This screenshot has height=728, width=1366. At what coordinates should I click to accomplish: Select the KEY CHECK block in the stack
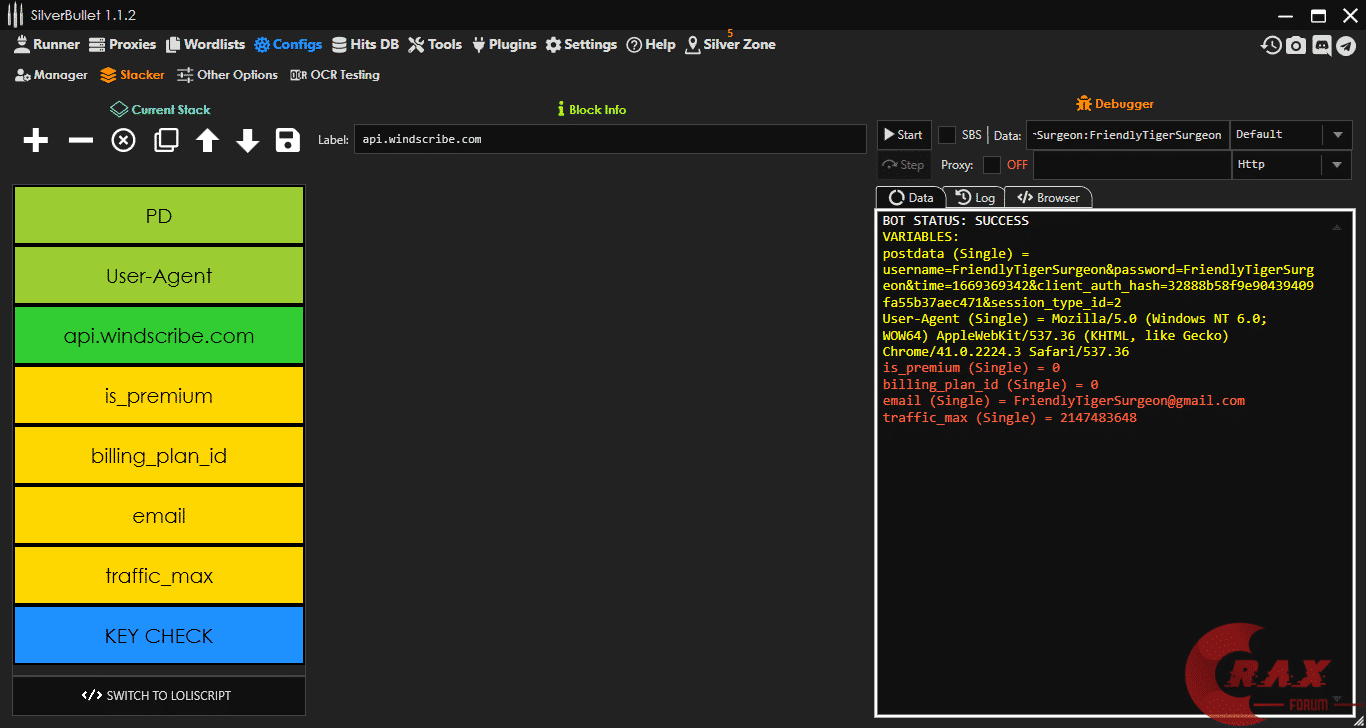click(x=159, y=636)
